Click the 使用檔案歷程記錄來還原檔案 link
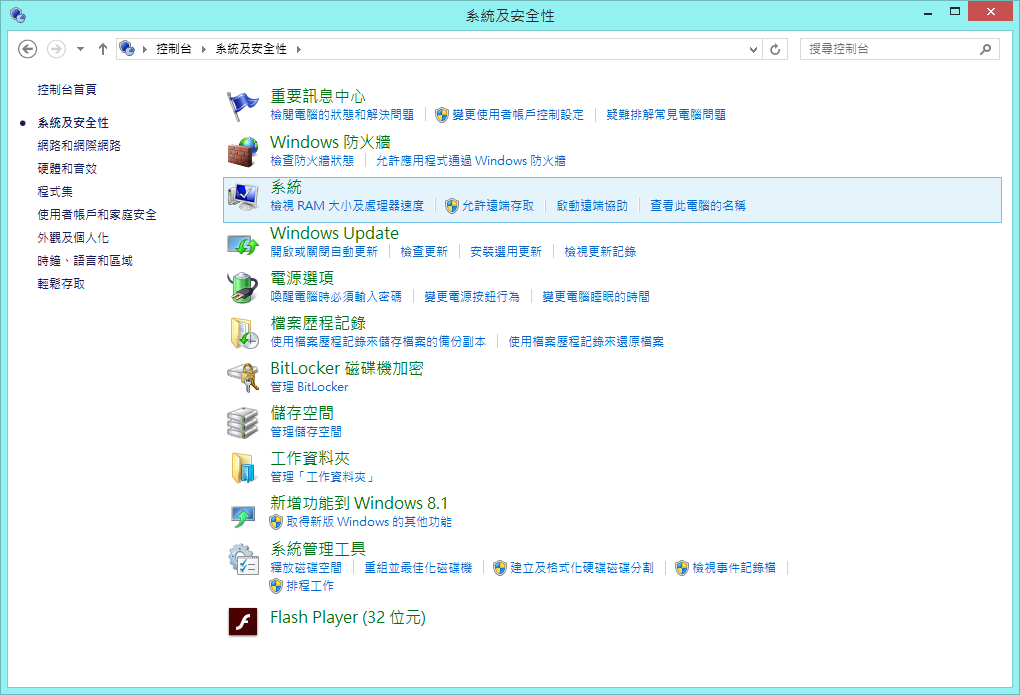The height and width of the screenshot is (695, 1020). click(x=586, y=342)
